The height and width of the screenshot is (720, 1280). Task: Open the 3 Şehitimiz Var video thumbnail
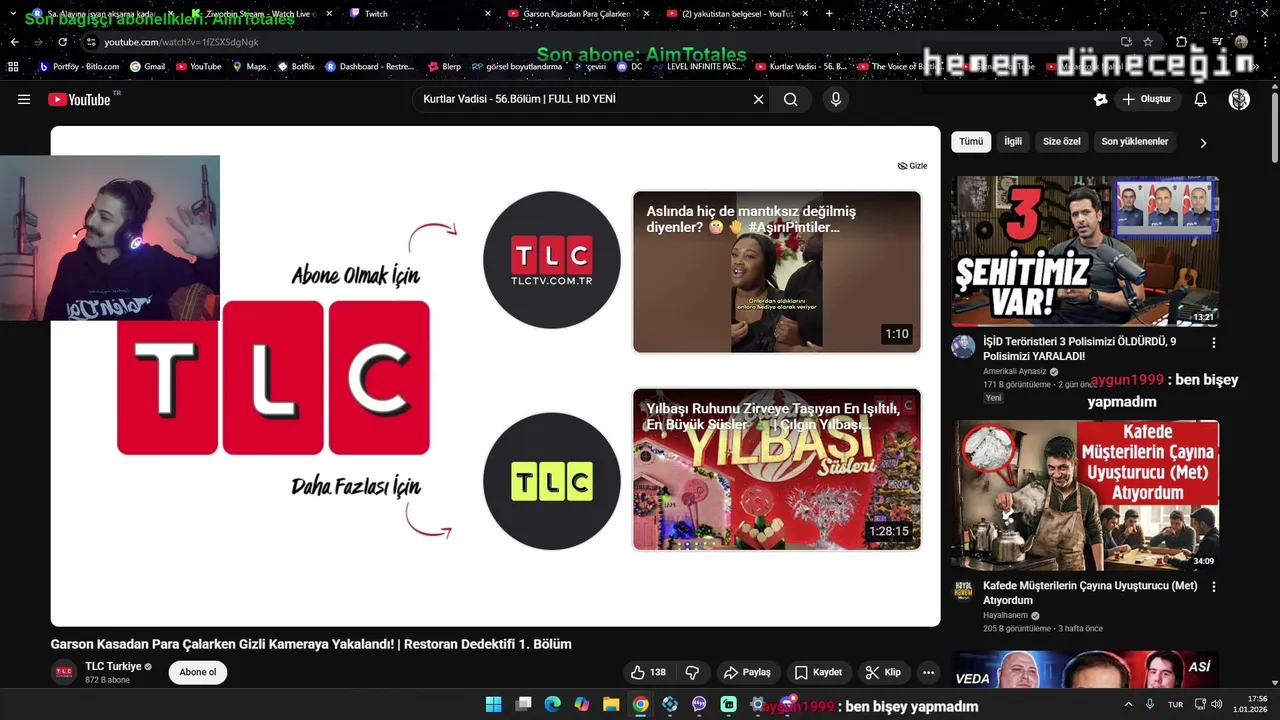pos(1085,251)
